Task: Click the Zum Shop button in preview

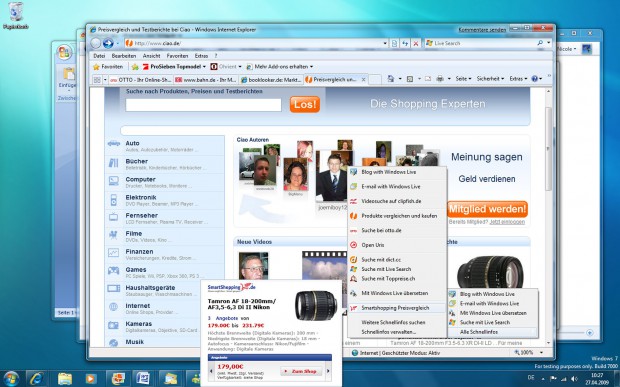Action: 301,372
